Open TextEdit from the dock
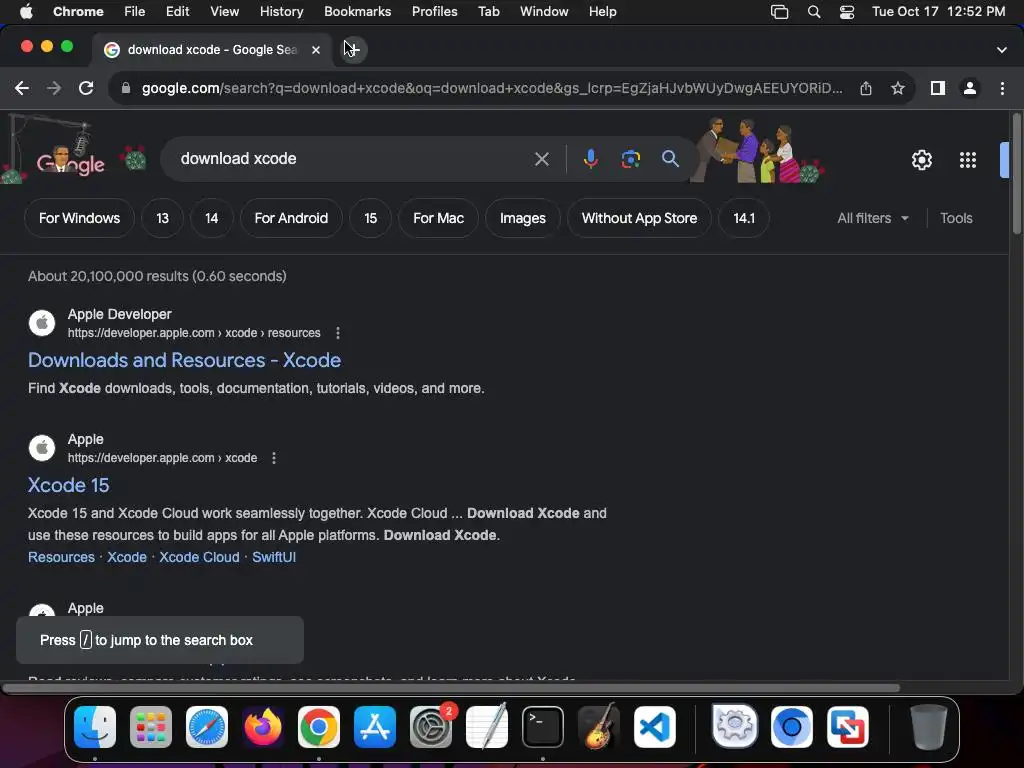This screenshot has width=1024, height=768. point(487,727)
